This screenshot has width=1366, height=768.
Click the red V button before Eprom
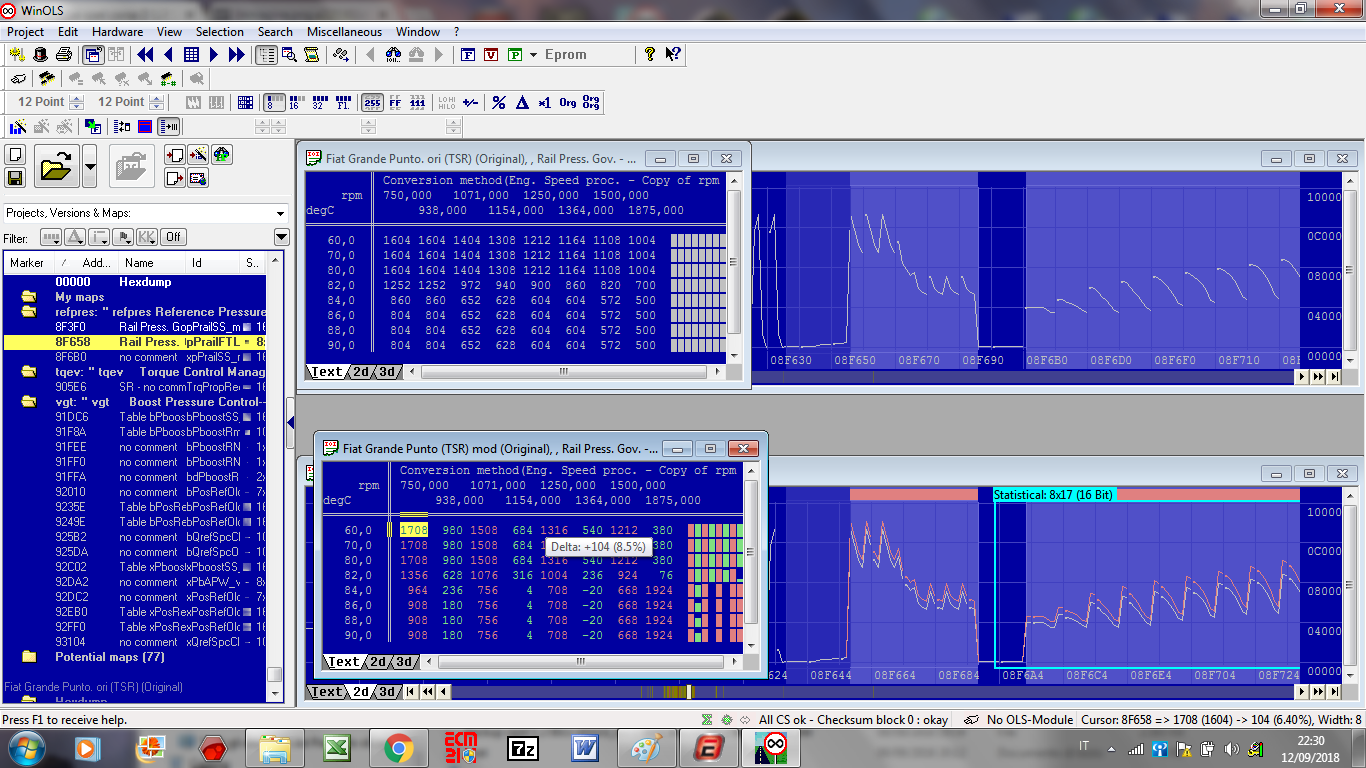(x=491, y=54)
